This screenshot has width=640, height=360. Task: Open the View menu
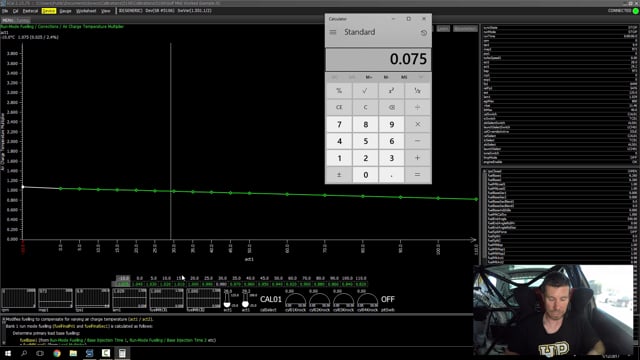106,11
